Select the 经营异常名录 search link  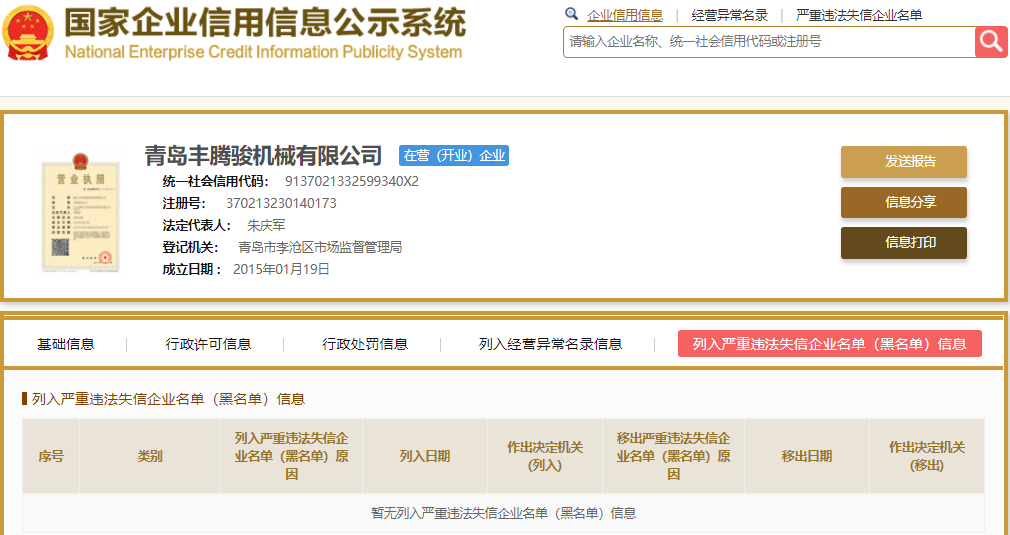coord(729,15)
